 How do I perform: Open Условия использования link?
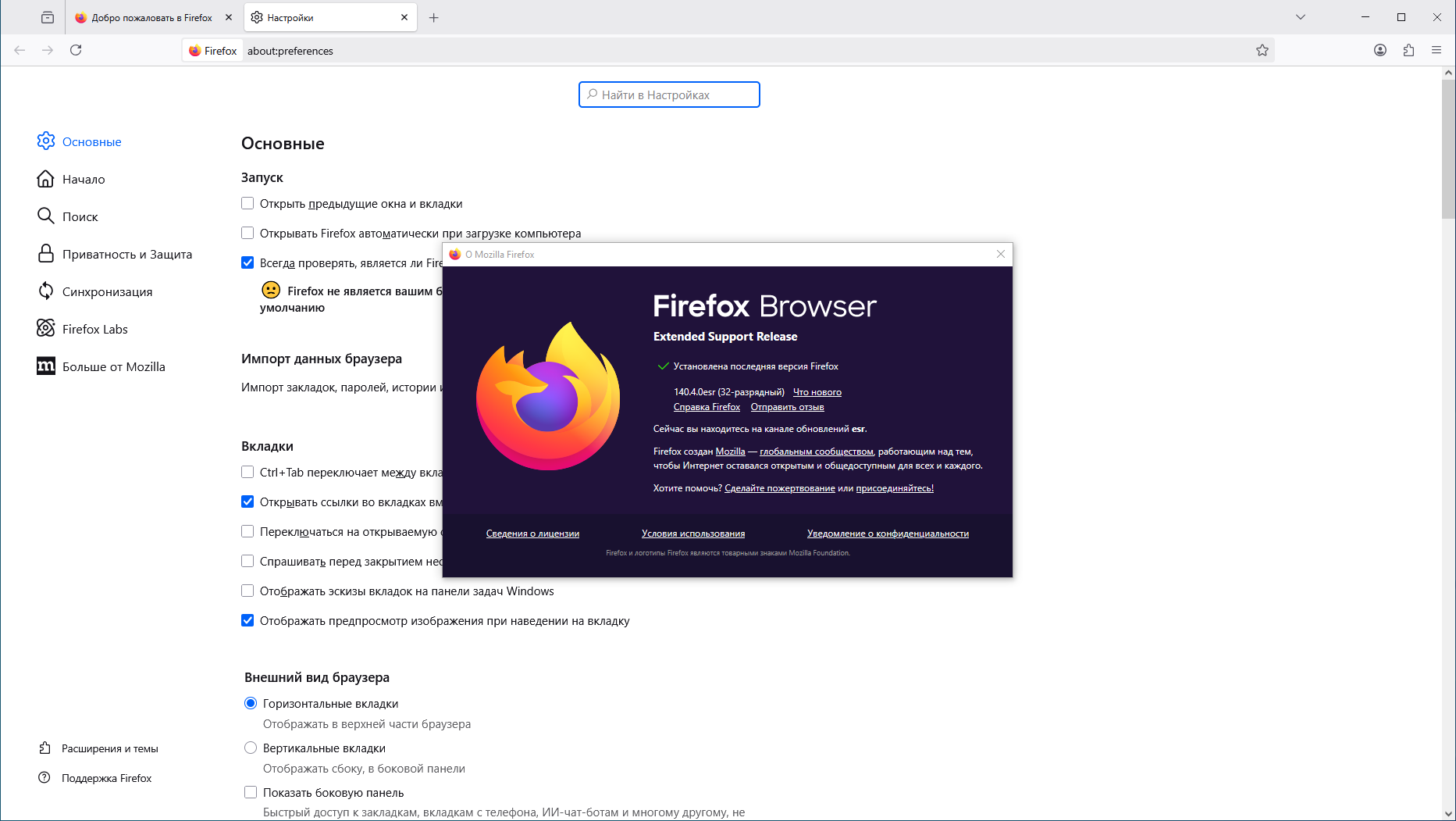click(x=693, y=534)
